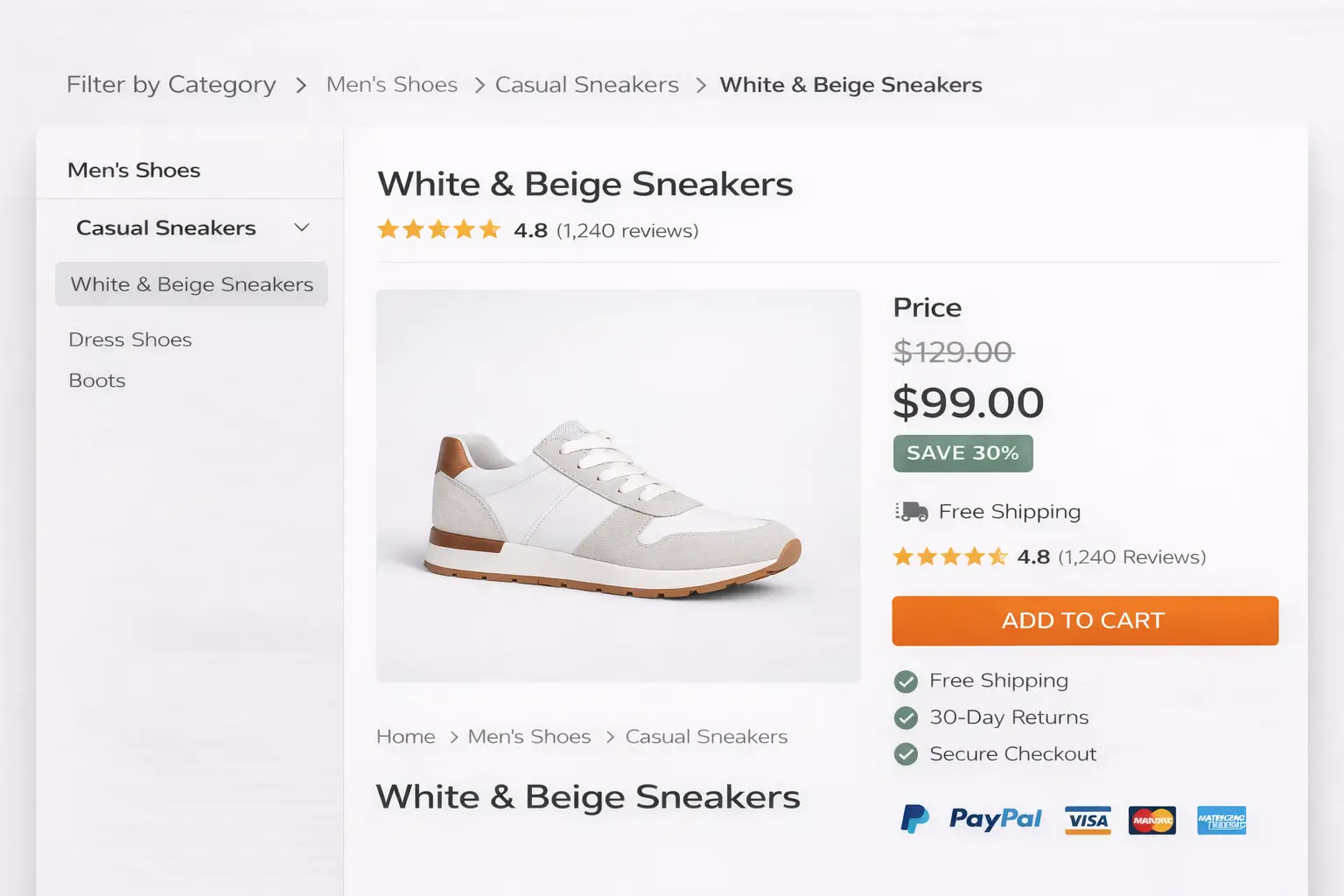The height and width of the screenshot is (896, 1344).
Task: Select Boots in the sidebar
Action: coord(96,380)
